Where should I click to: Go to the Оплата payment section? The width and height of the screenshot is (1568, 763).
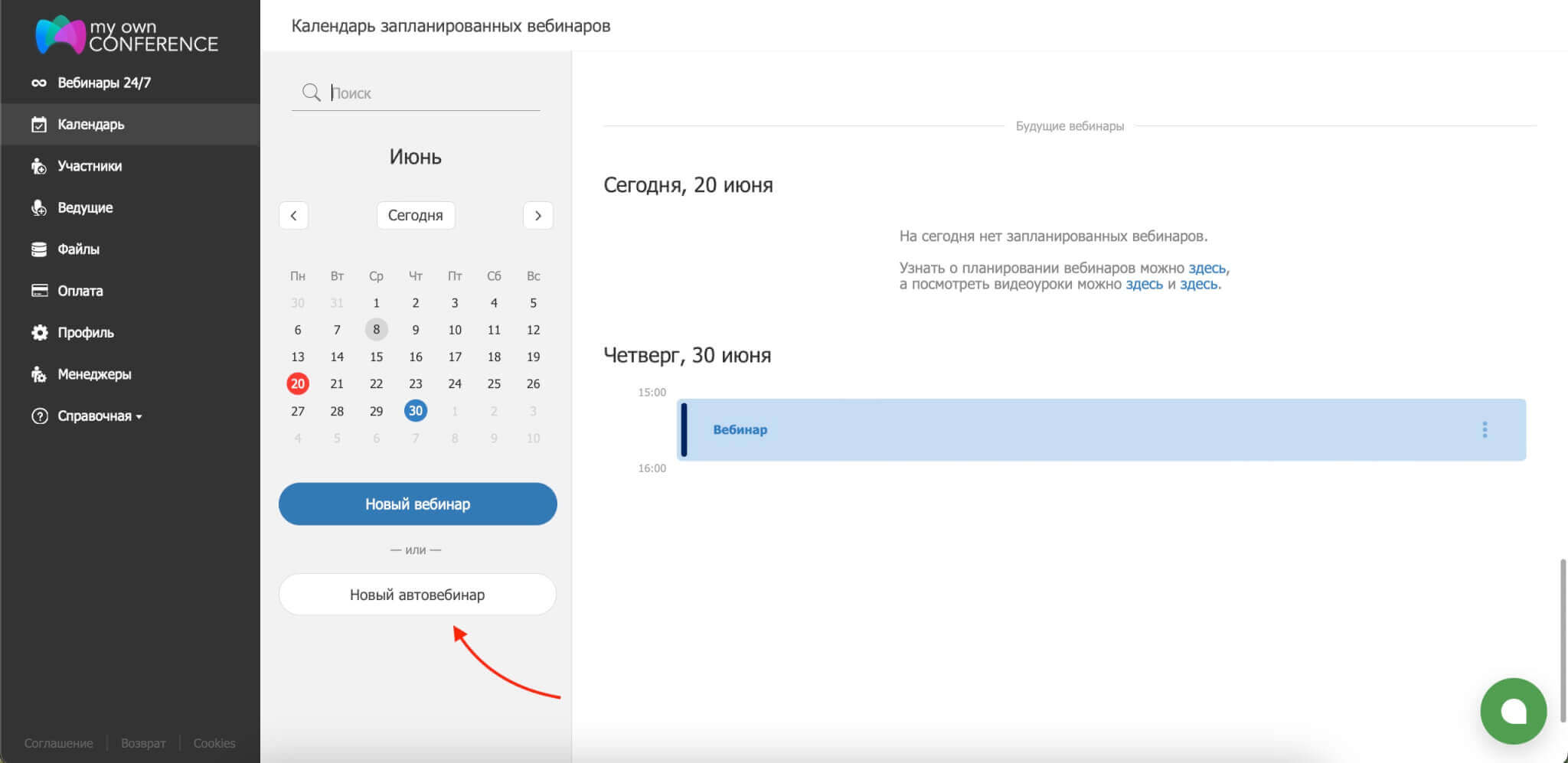80,291
